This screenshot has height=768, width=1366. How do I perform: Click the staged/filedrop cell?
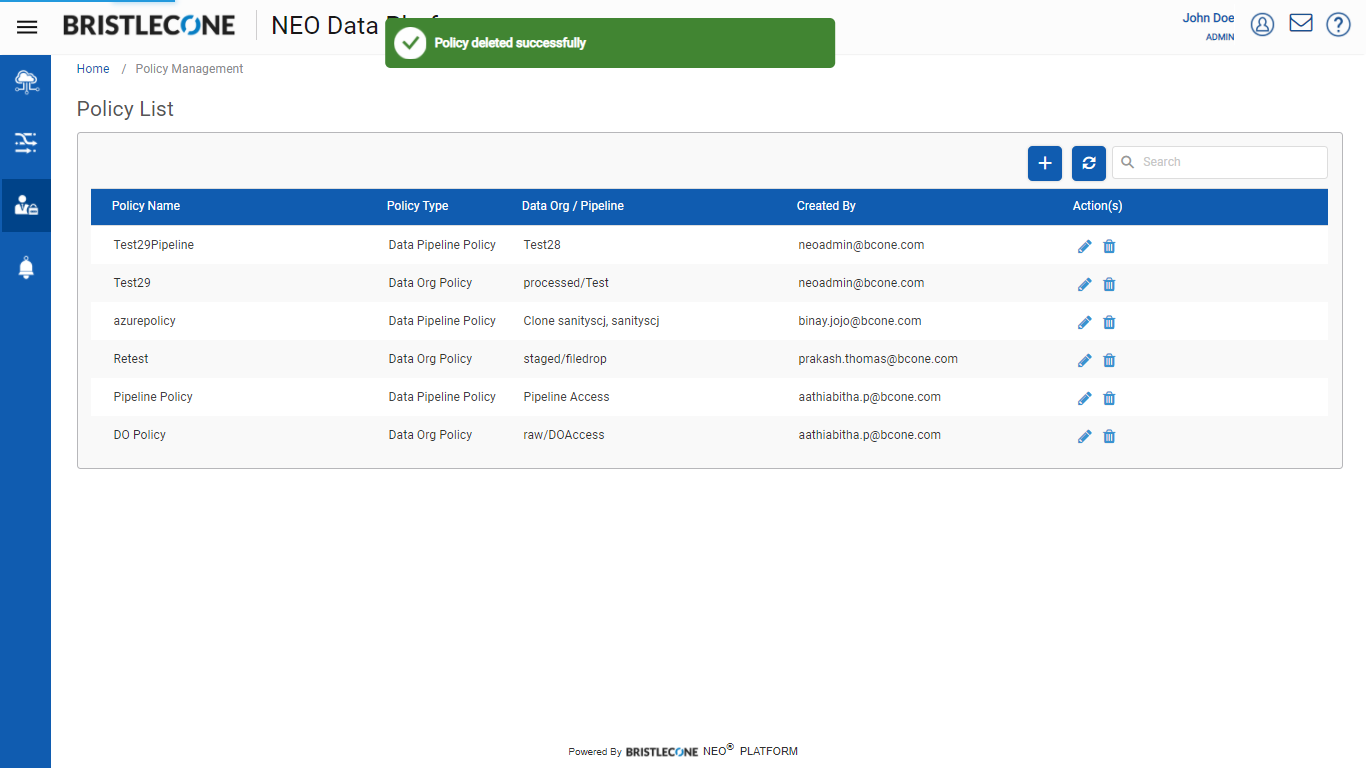pyautogui.click(x=565, y=359)
